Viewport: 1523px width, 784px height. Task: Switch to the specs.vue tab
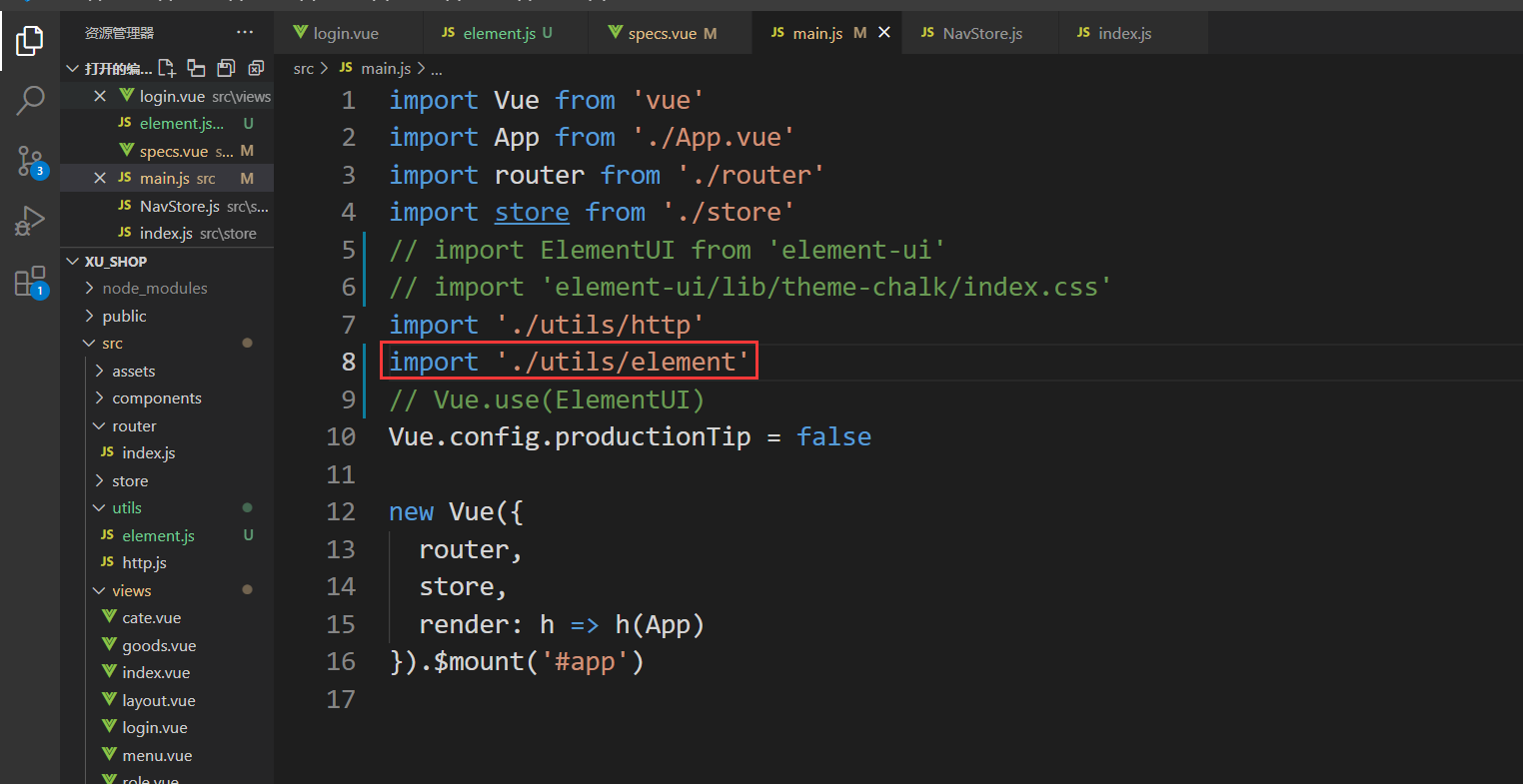pyautogui.click(x=662, y=34)
